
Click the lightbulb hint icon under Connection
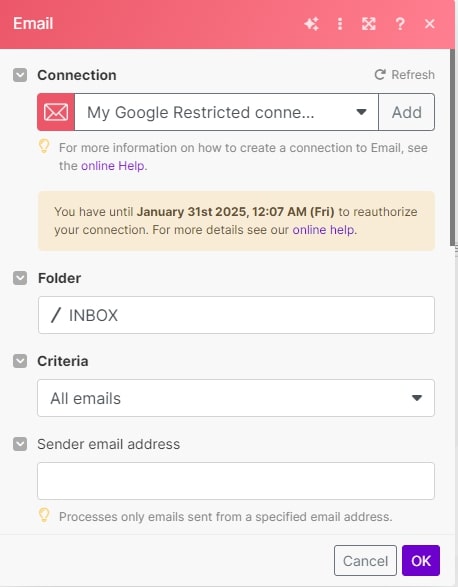[44, 146]
